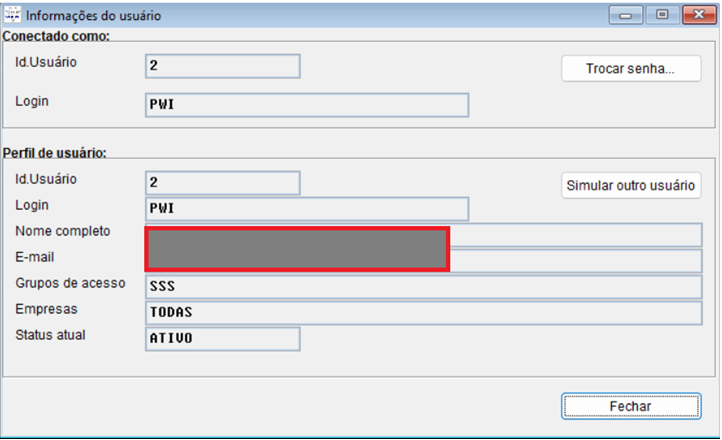Click the Conectado como section heading
Screen dimensions: 722x440
pos(56,37)
